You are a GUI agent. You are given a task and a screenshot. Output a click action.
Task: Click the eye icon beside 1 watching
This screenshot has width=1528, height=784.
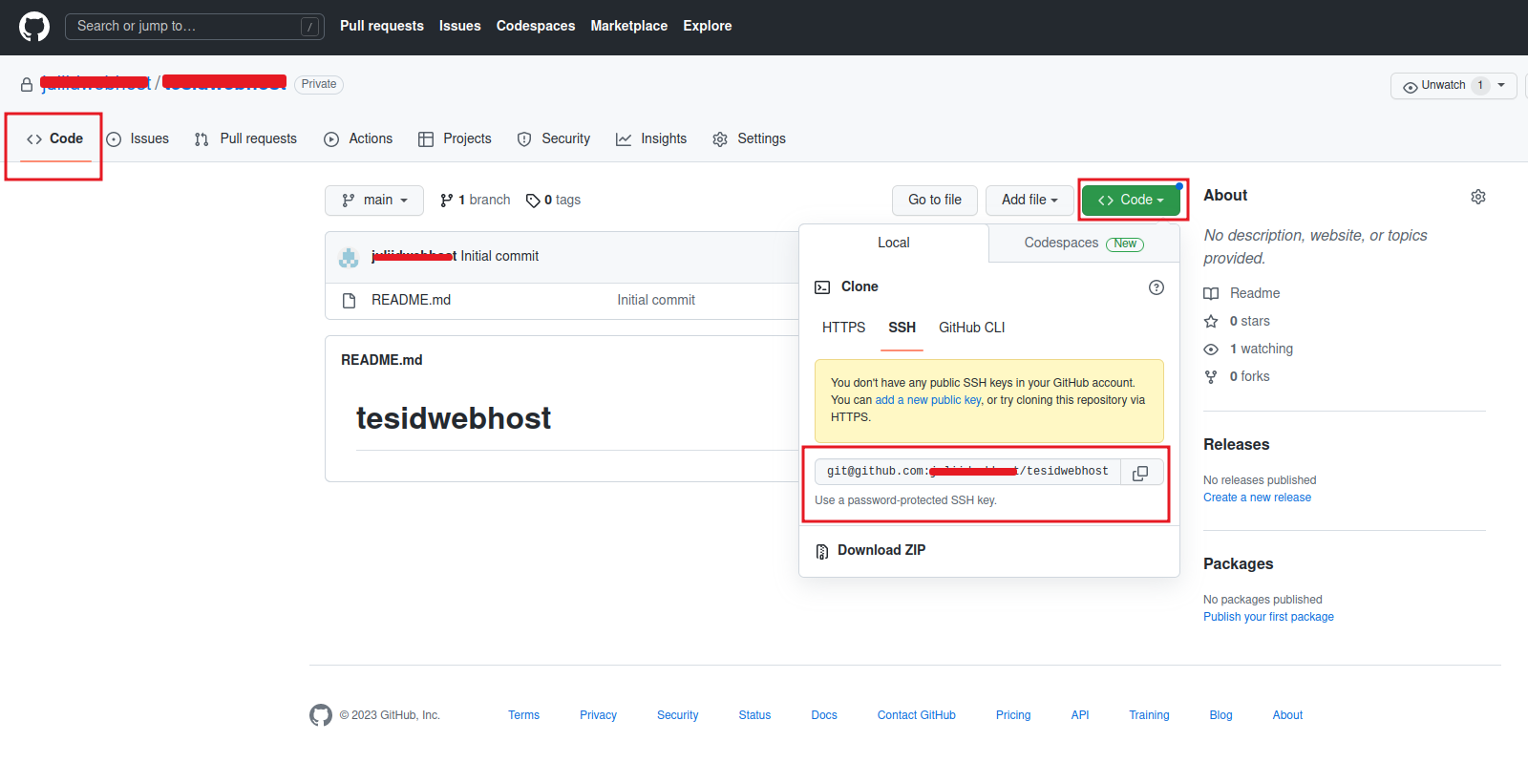point(1211,350)
